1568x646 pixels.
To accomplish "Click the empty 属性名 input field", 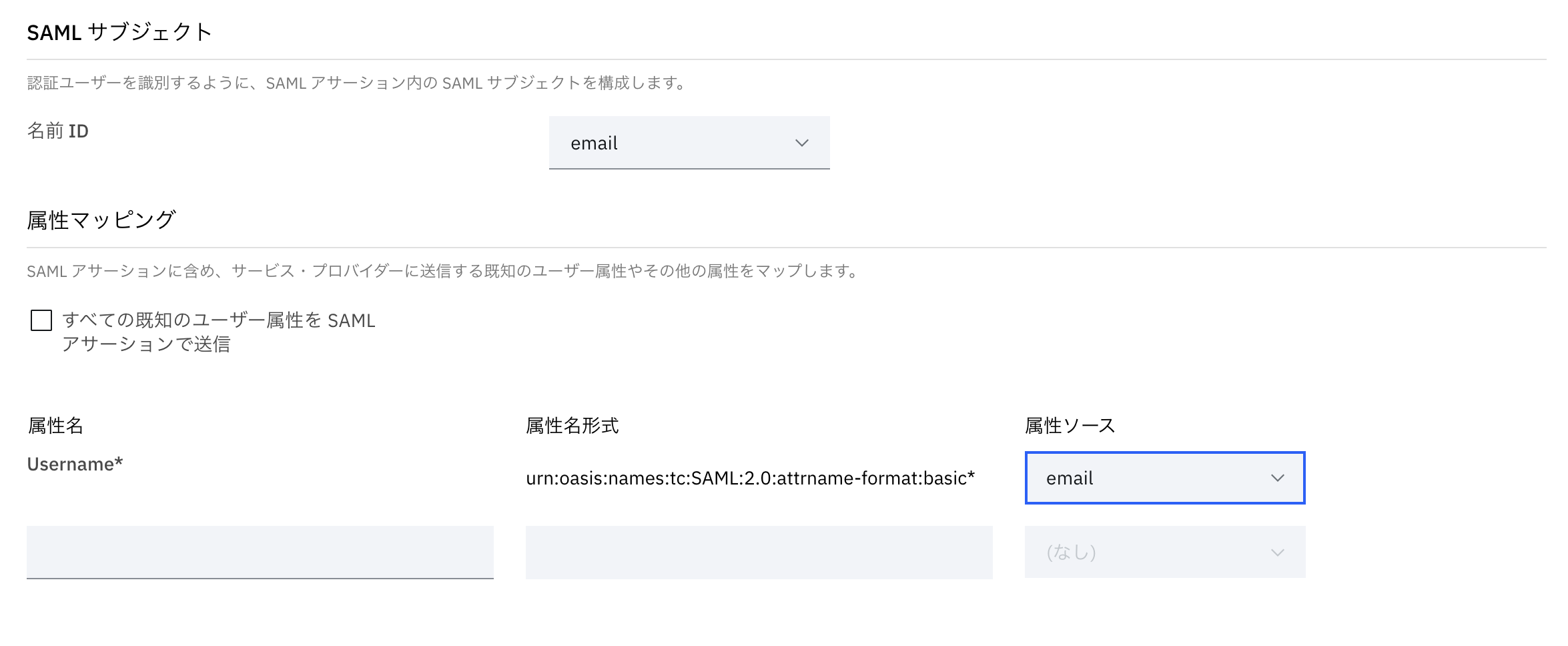I will [259, 552].
